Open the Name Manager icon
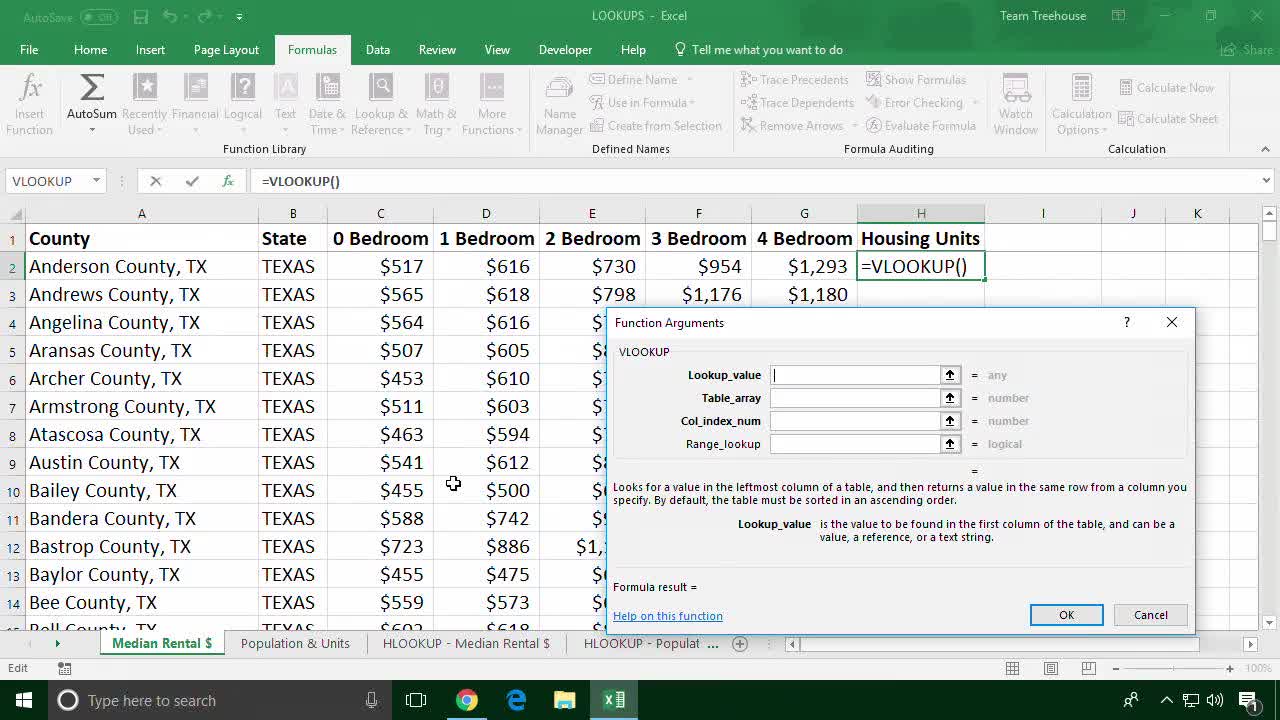This screenshot has width=1280, height=720. (560, 89)
